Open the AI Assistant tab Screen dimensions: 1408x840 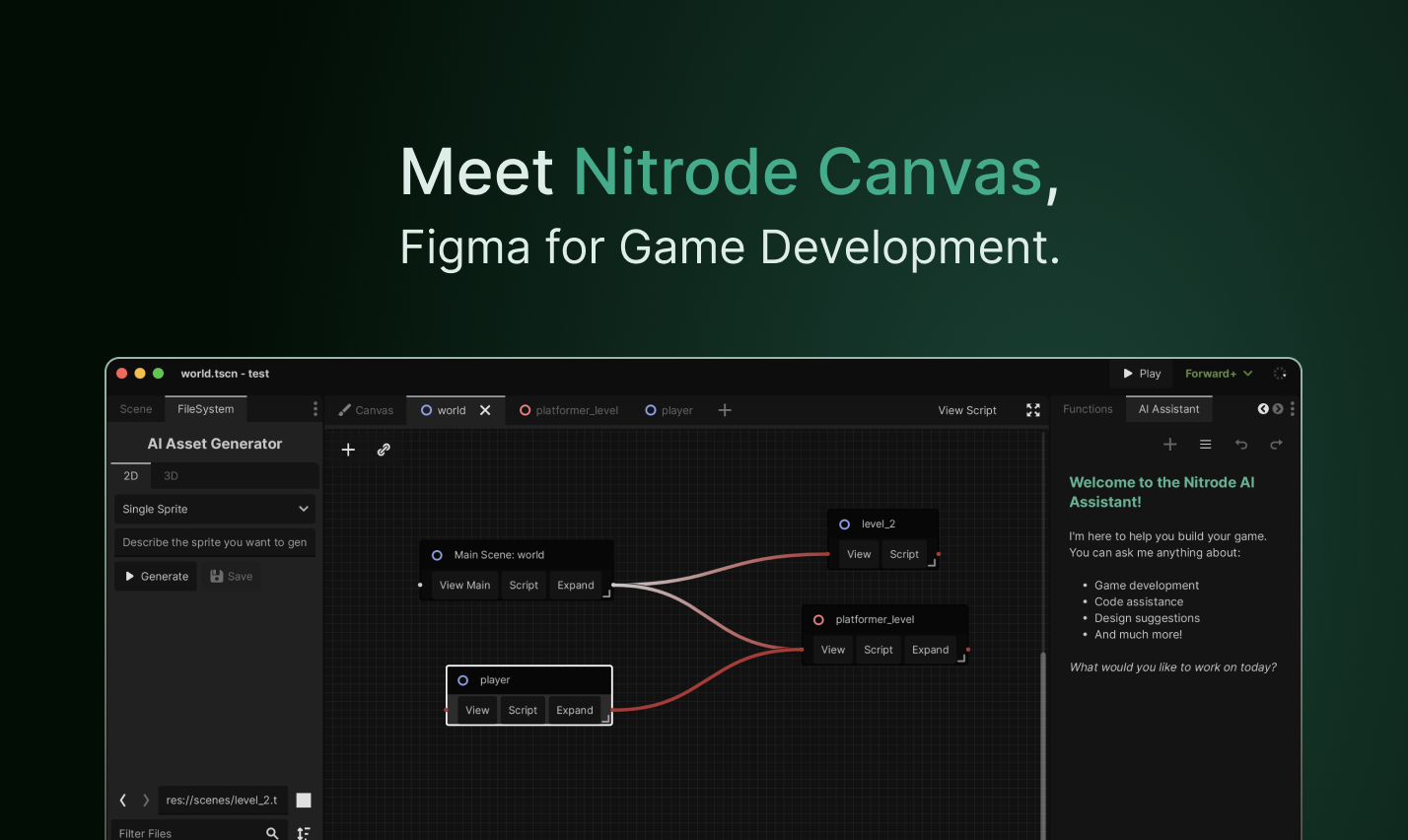(1169, 409)
